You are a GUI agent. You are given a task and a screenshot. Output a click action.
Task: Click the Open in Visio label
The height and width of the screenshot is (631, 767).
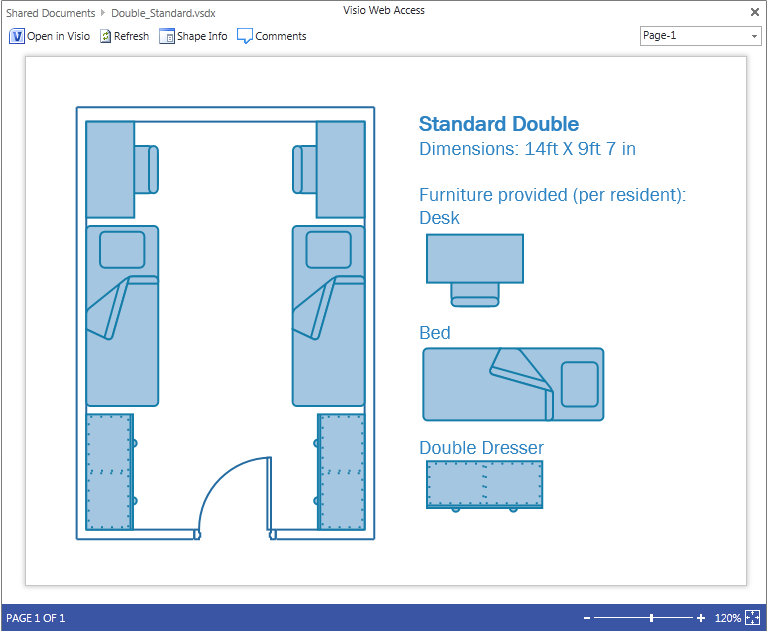click(58, 36)
